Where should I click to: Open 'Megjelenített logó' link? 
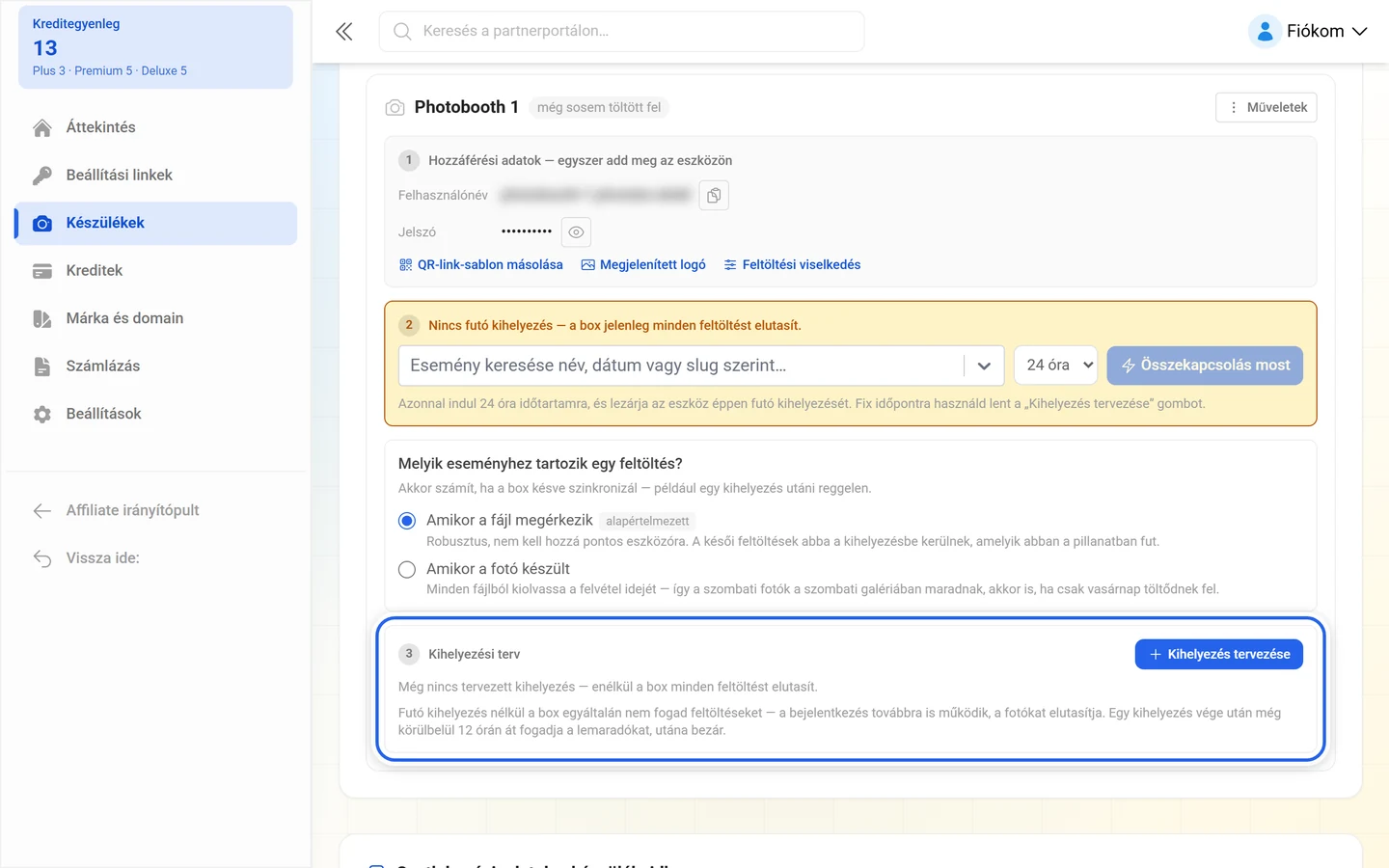(x=643, y=265)
